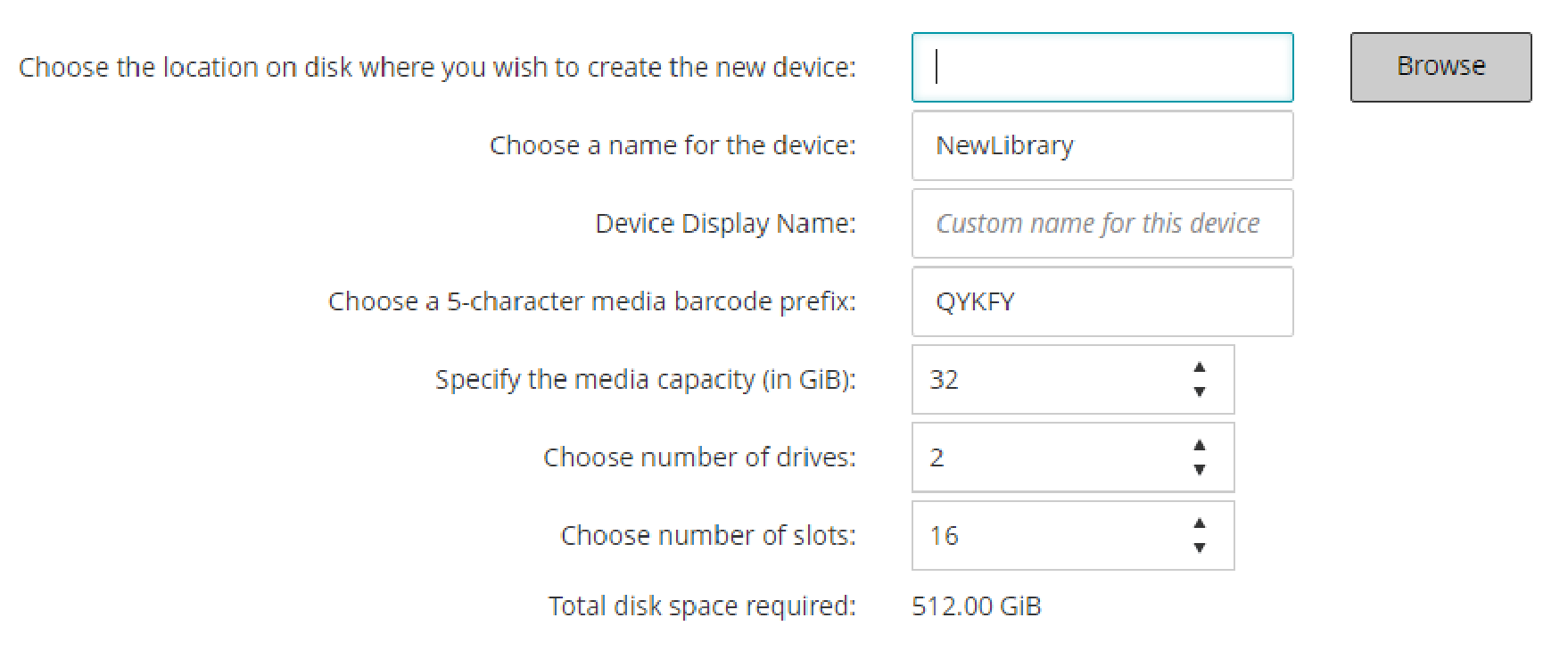
Task: Click the 'Choose a name for the device' label
Action: (x=673, y=145)
